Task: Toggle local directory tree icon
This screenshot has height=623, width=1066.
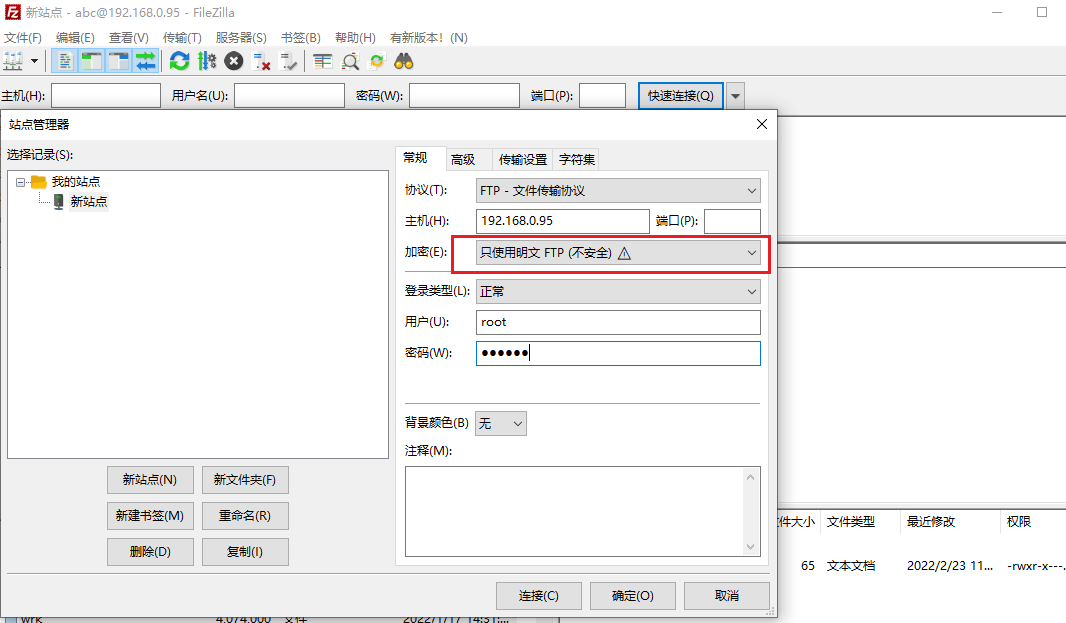Action: coord(91,61)
